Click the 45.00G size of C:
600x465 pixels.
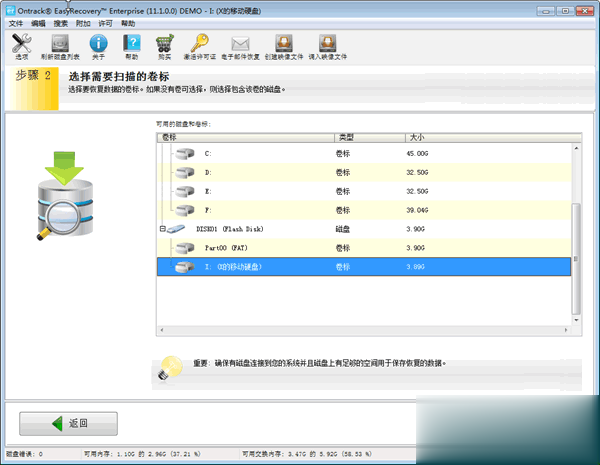pyautogui.click(x=417, y=153)
